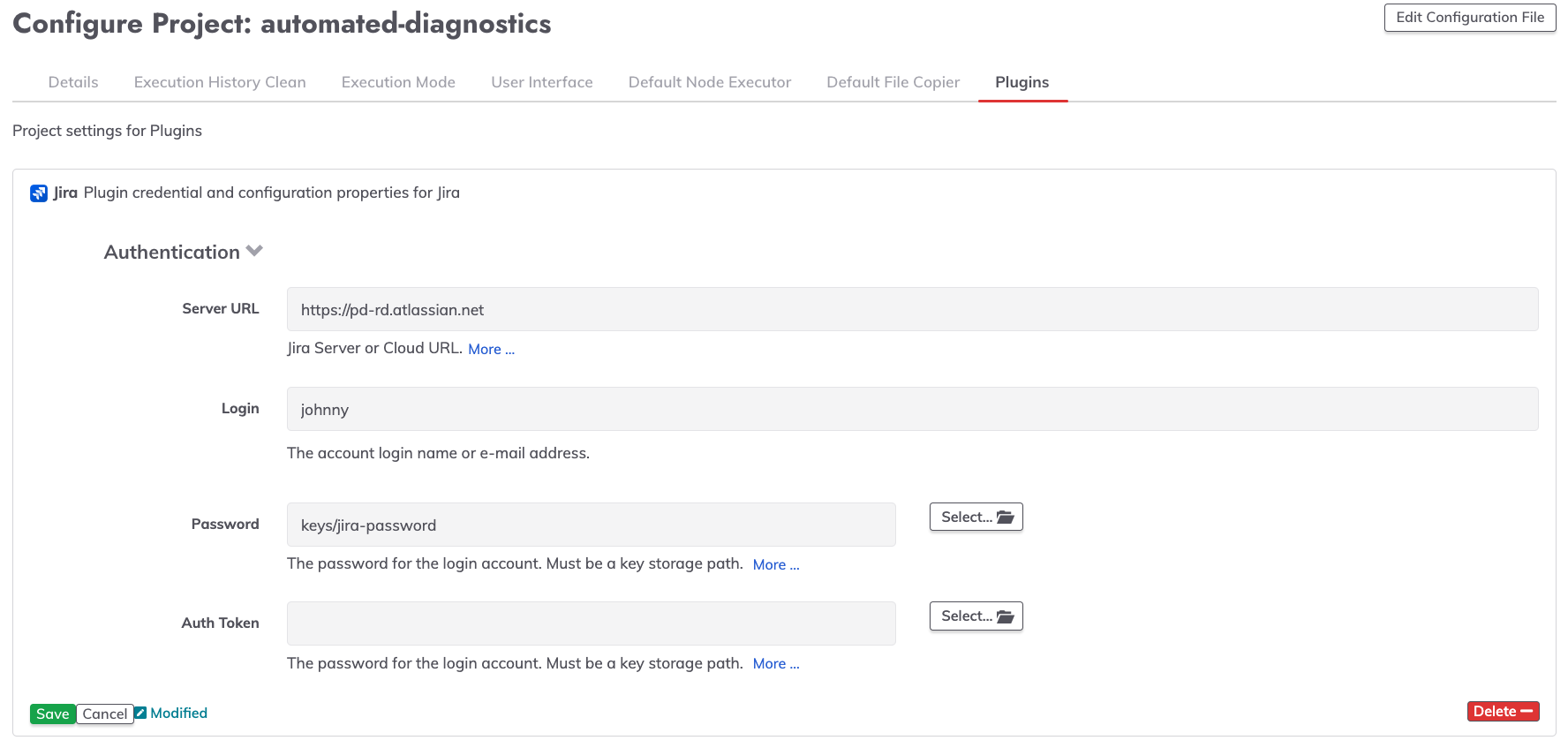The image size is (1568, 748).
Task: Click the Modified pencil icon
Action: (x=140, y=713)
